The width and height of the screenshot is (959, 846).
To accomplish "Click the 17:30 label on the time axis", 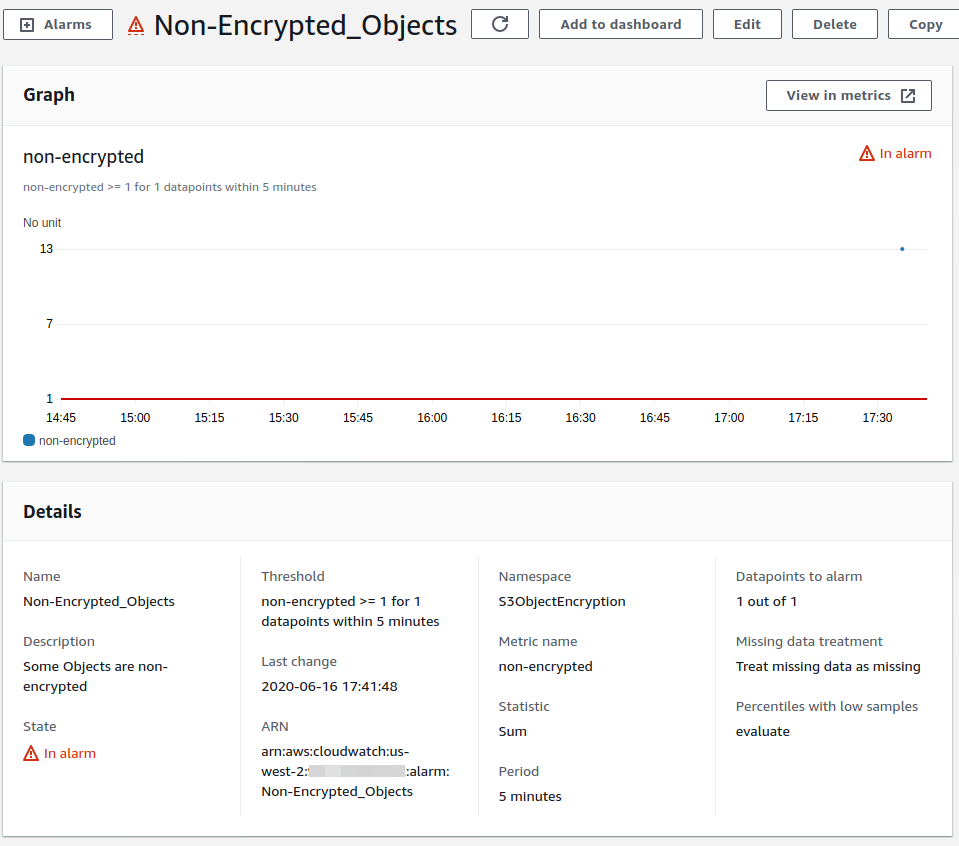I will 877,418.
